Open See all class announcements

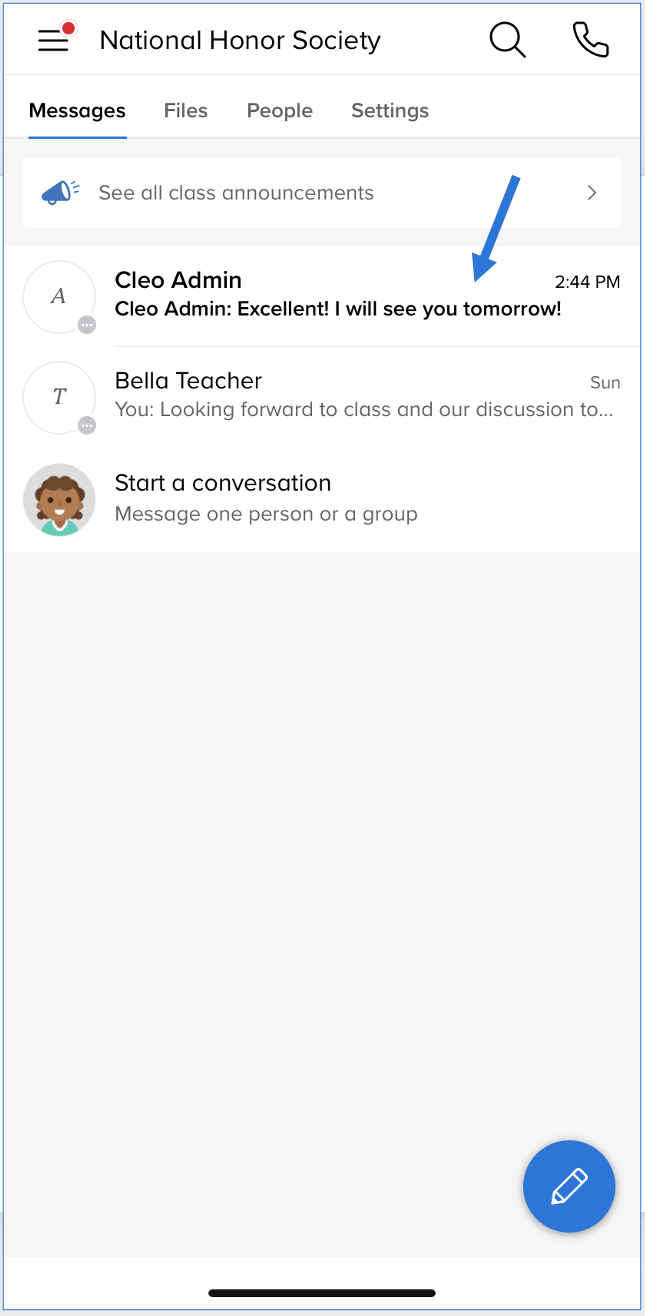236,193
